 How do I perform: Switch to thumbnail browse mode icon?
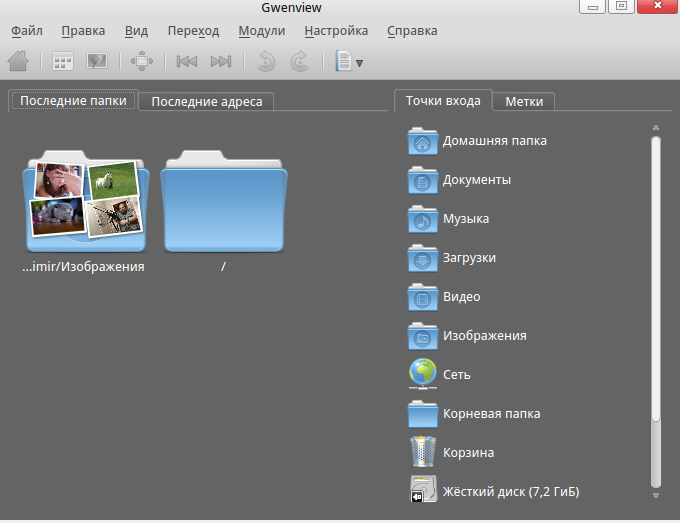(63, 61)
